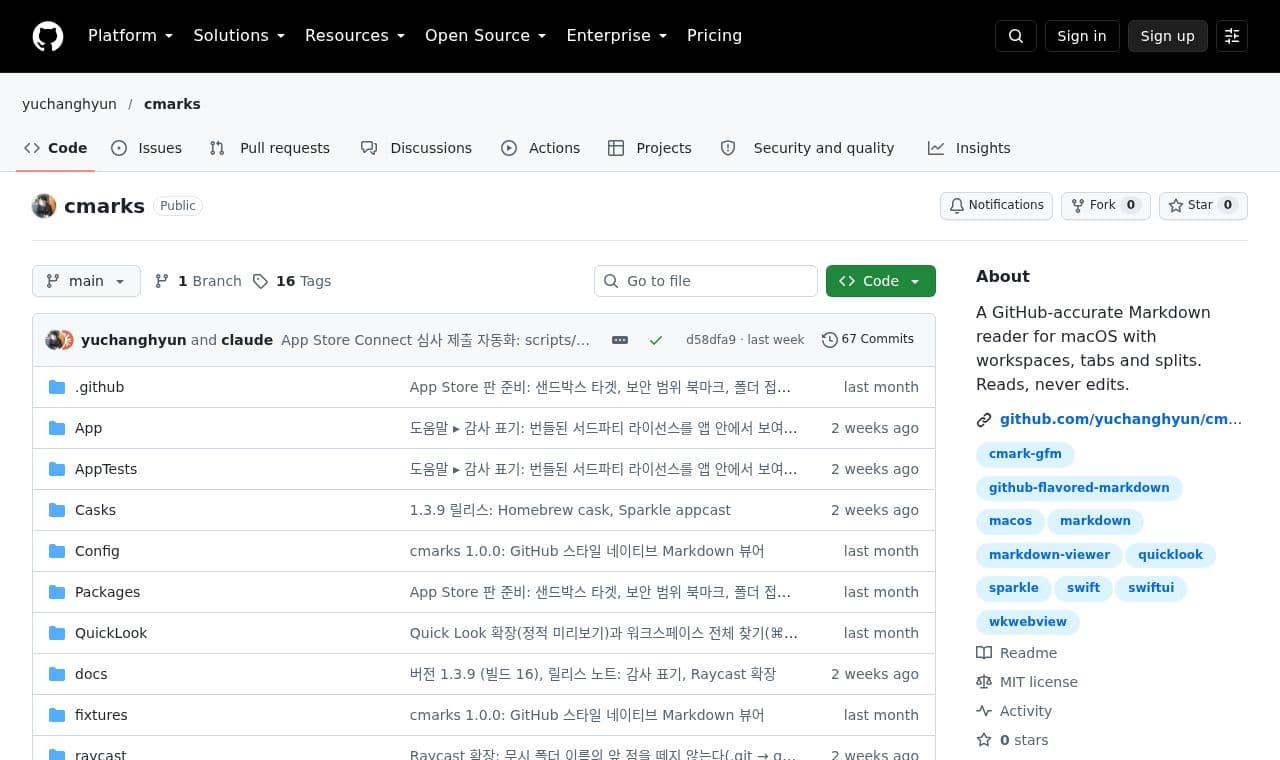
Task: Open the .github folder
Action: (99, 387)
